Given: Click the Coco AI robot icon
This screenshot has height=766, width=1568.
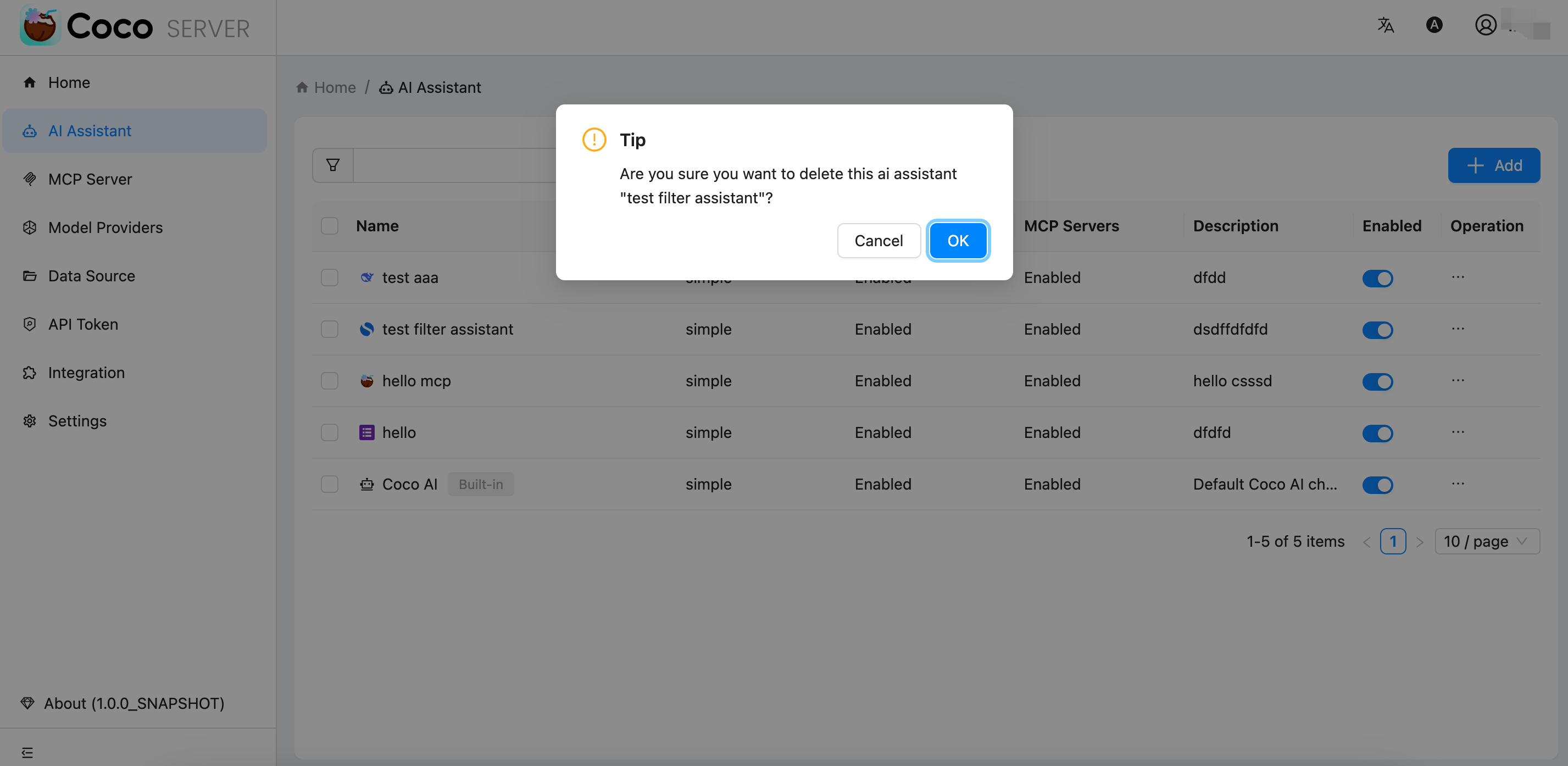Looking at the screenshot, I should click(366, 485).
